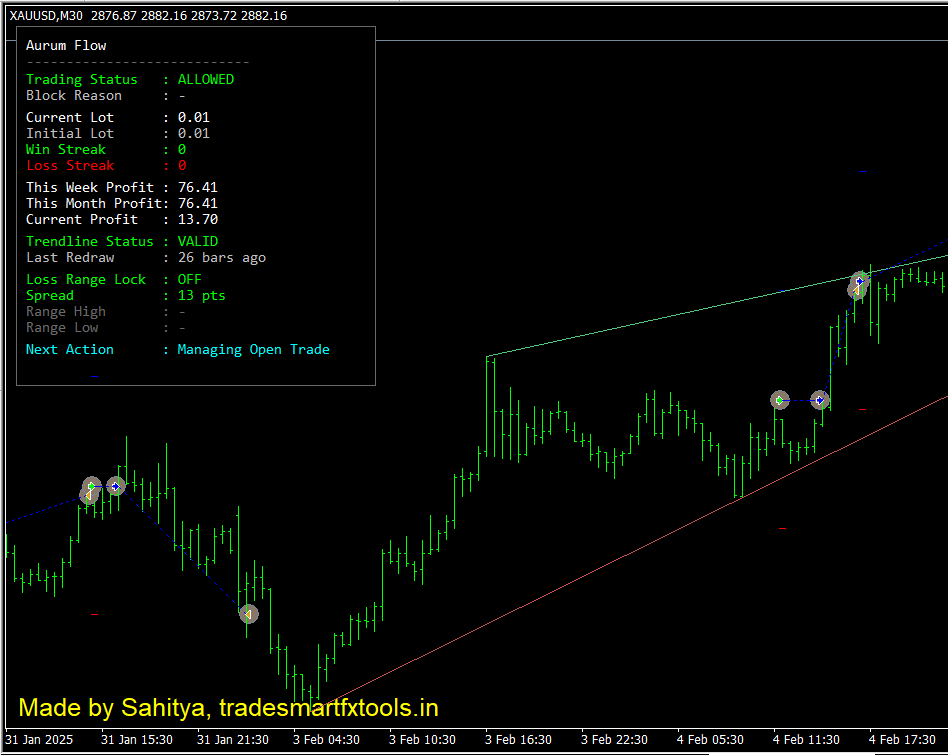Click the blue arrow marker on the upper green trendline
The height and width of the screenshot is (755, 948).
tap(860, 280)
